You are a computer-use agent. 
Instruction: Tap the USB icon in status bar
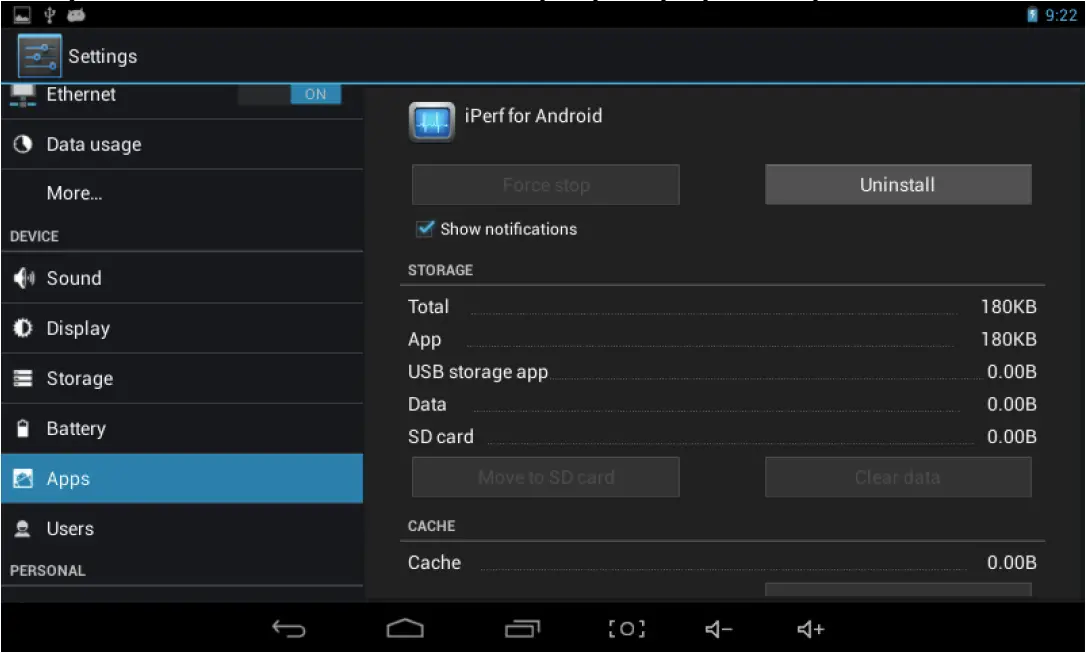coord(48,15)
